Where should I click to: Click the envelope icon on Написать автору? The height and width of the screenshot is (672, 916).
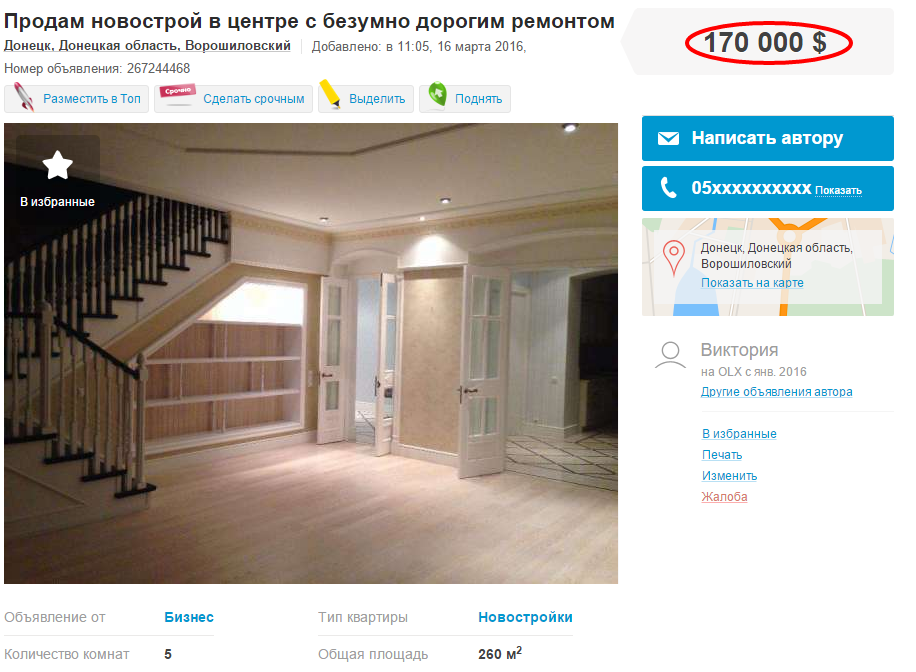(668, 138)
